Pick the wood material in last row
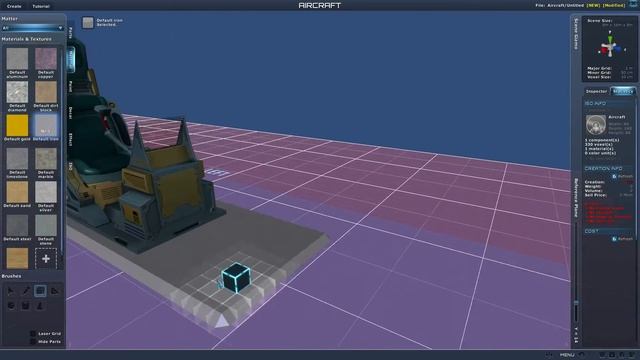The image size is (640, 360). click(x=17, y=258)
